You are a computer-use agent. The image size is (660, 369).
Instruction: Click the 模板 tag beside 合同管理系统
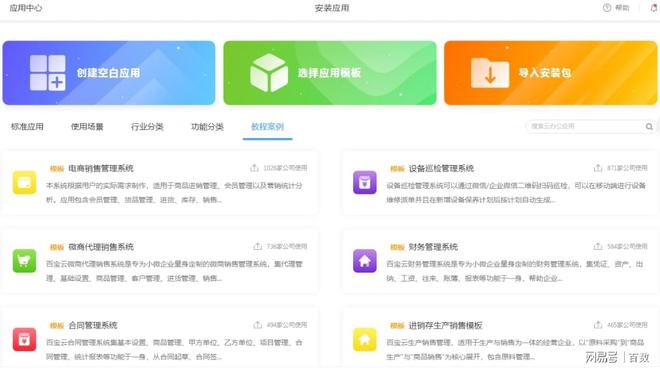(x=57, y=326)
